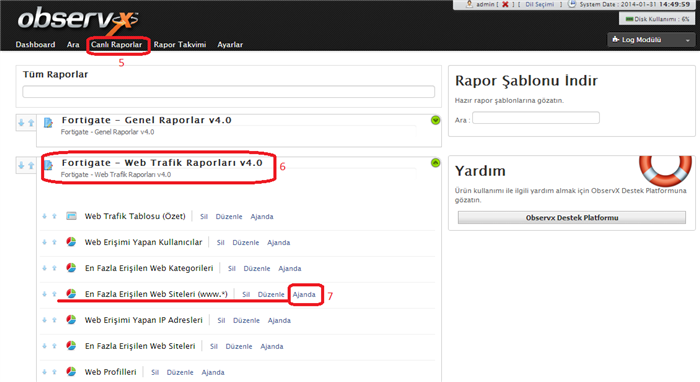Open Ajanda for Web Siteleri (www.*)

point(304,295)
